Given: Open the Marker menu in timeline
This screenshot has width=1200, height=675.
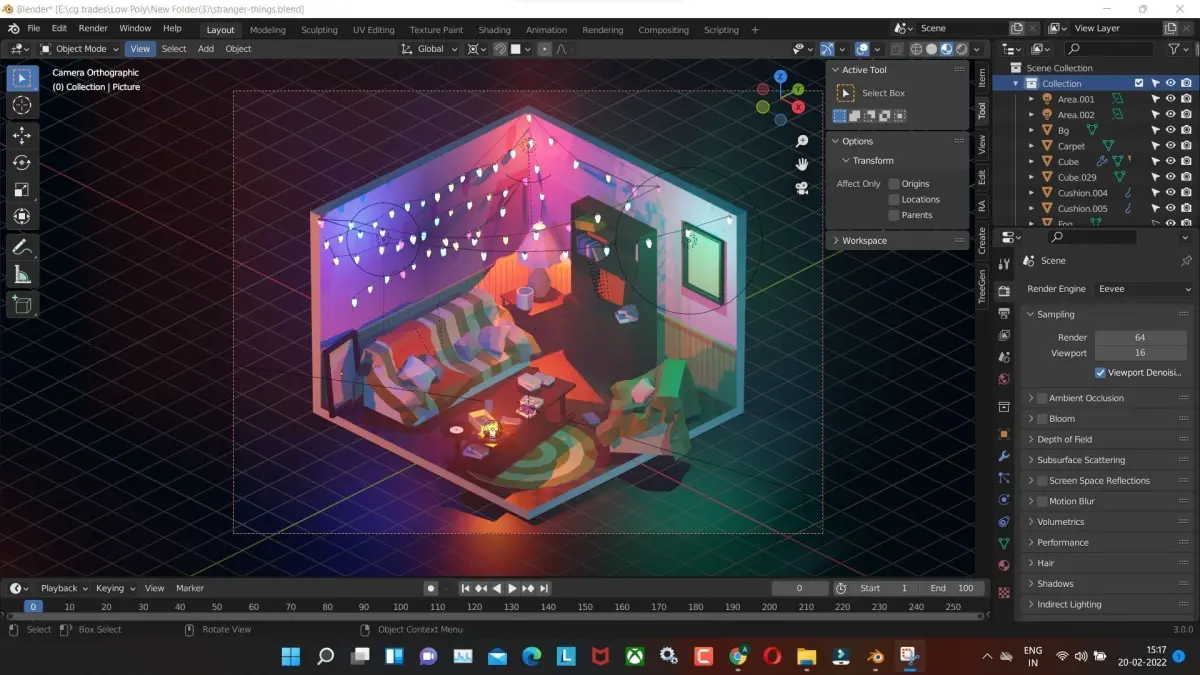Looking at the screenshot, I should 190,588.
